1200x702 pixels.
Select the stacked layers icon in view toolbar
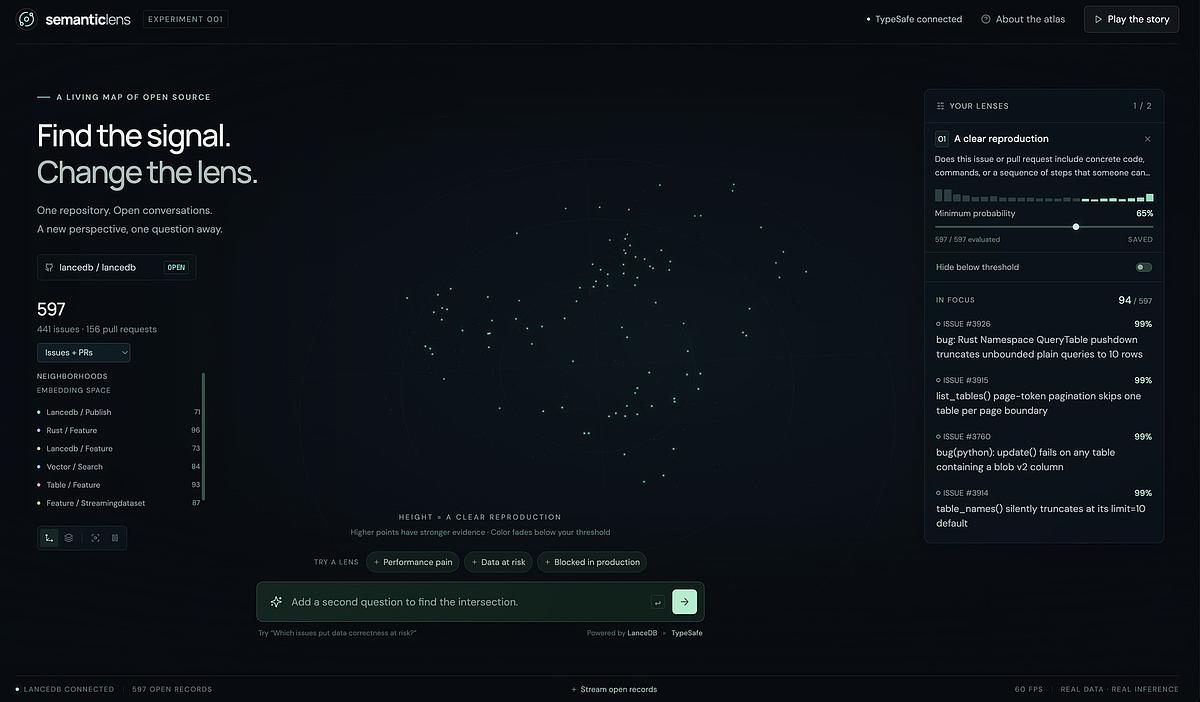(x=69, y=538)
